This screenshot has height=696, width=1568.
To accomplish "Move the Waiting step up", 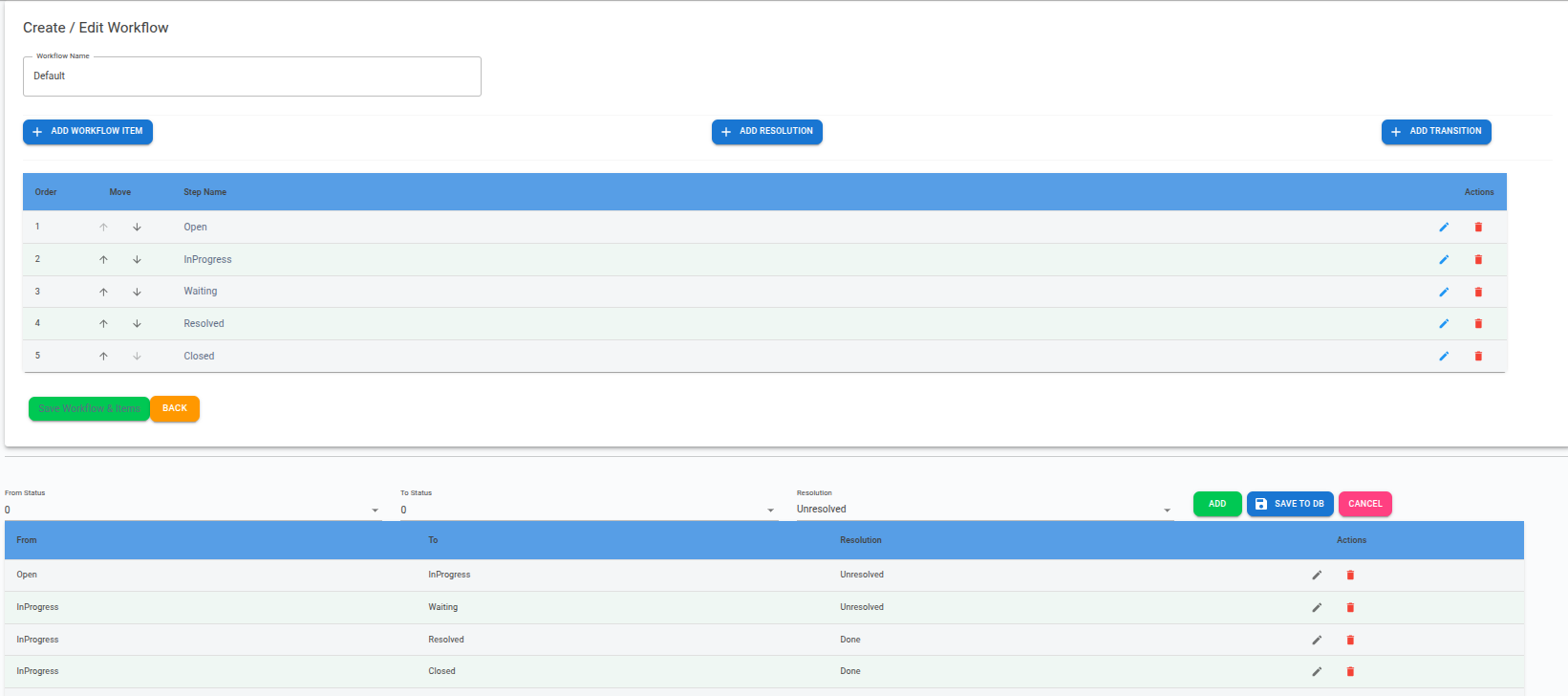I will point(103,292).
